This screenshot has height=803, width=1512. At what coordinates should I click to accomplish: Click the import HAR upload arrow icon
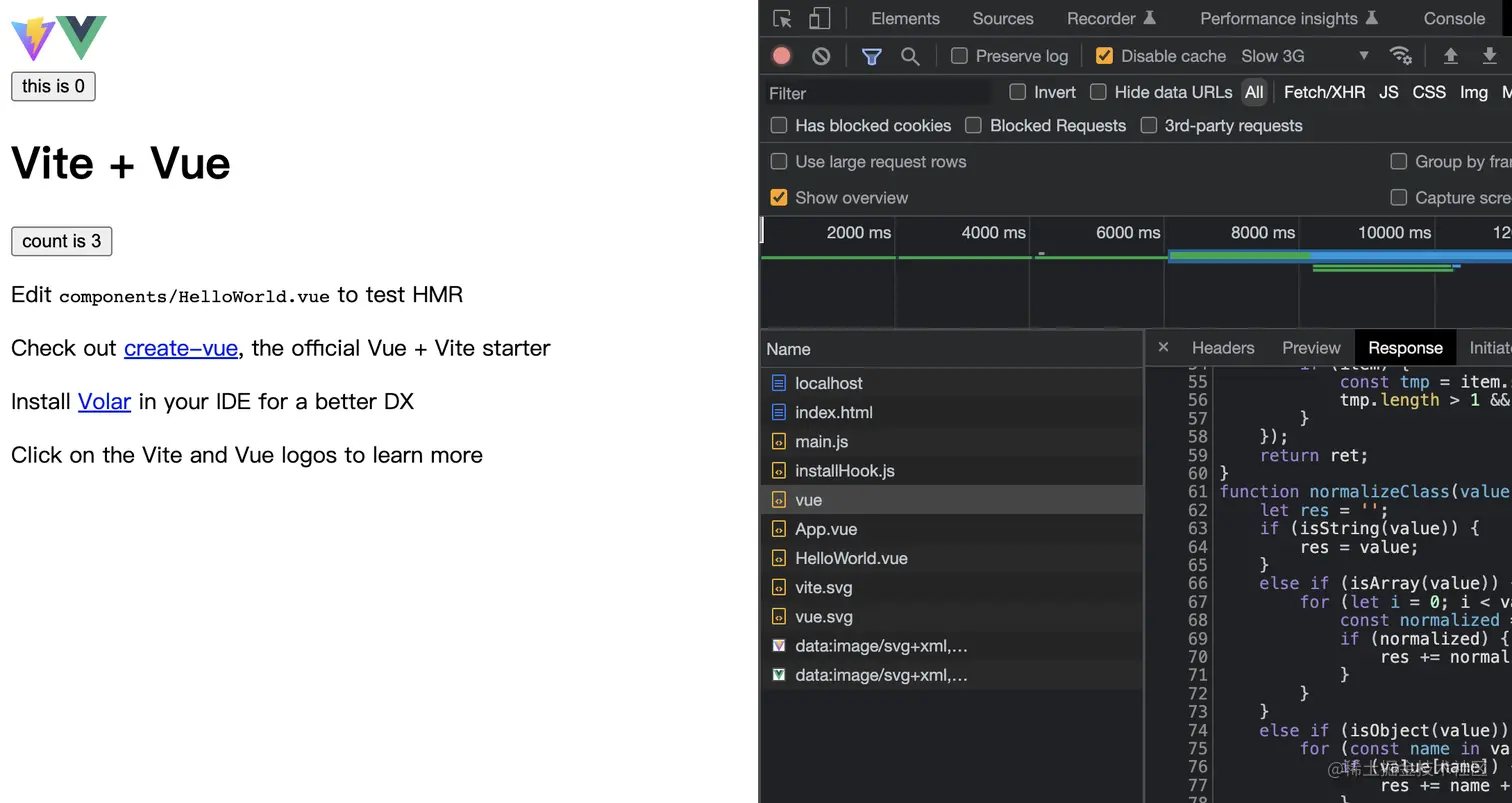pos(1450,56)
